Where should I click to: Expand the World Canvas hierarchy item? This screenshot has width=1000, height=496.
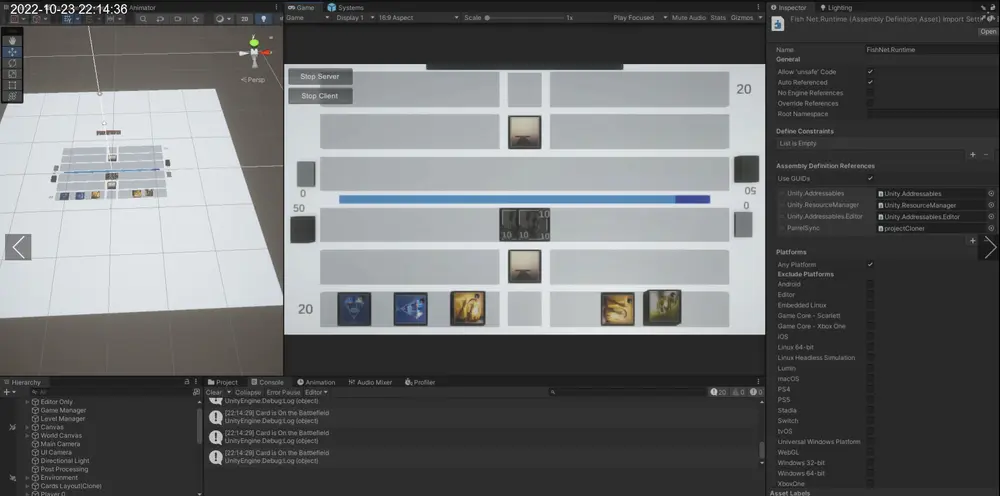tap(27, 435)
